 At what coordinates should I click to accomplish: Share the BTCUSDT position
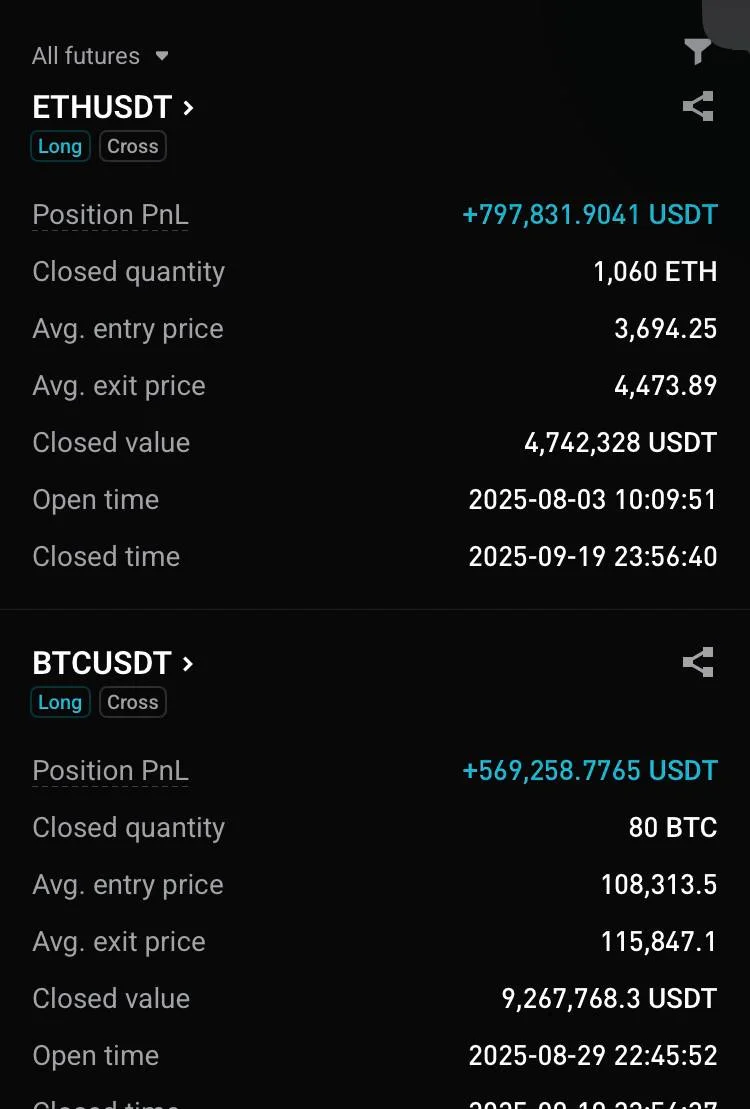pos(697,662)
